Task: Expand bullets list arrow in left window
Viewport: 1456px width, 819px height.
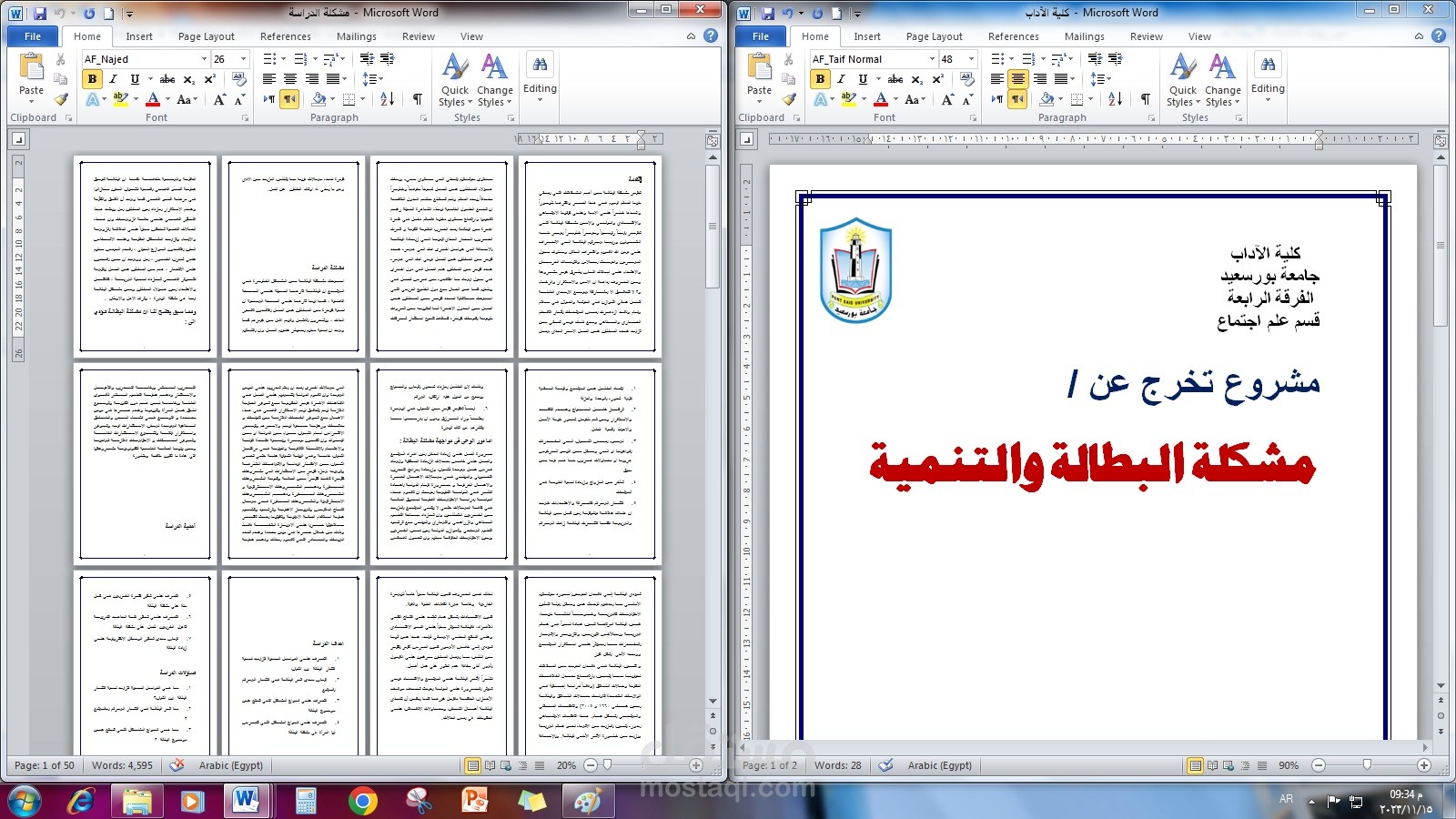Action: [284, 59]
